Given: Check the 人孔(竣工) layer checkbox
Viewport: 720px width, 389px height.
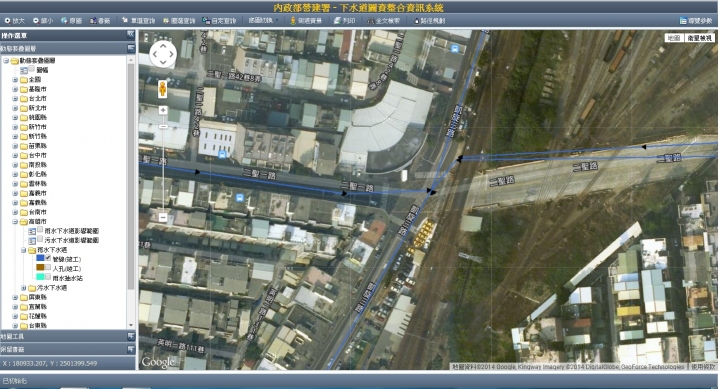Looking at the screenshot, I should pyautogui.click(x=48, y=268).
